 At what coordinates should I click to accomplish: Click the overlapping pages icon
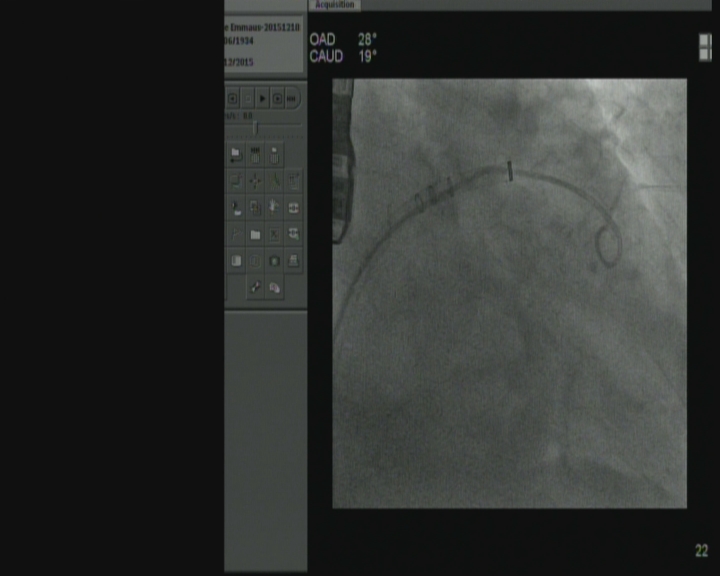point(255,208)
